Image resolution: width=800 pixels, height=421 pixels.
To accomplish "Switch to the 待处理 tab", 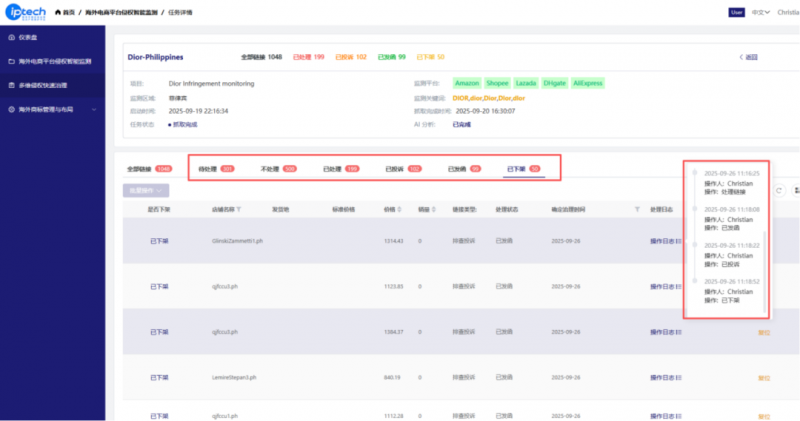I will [x=215, y=169].
